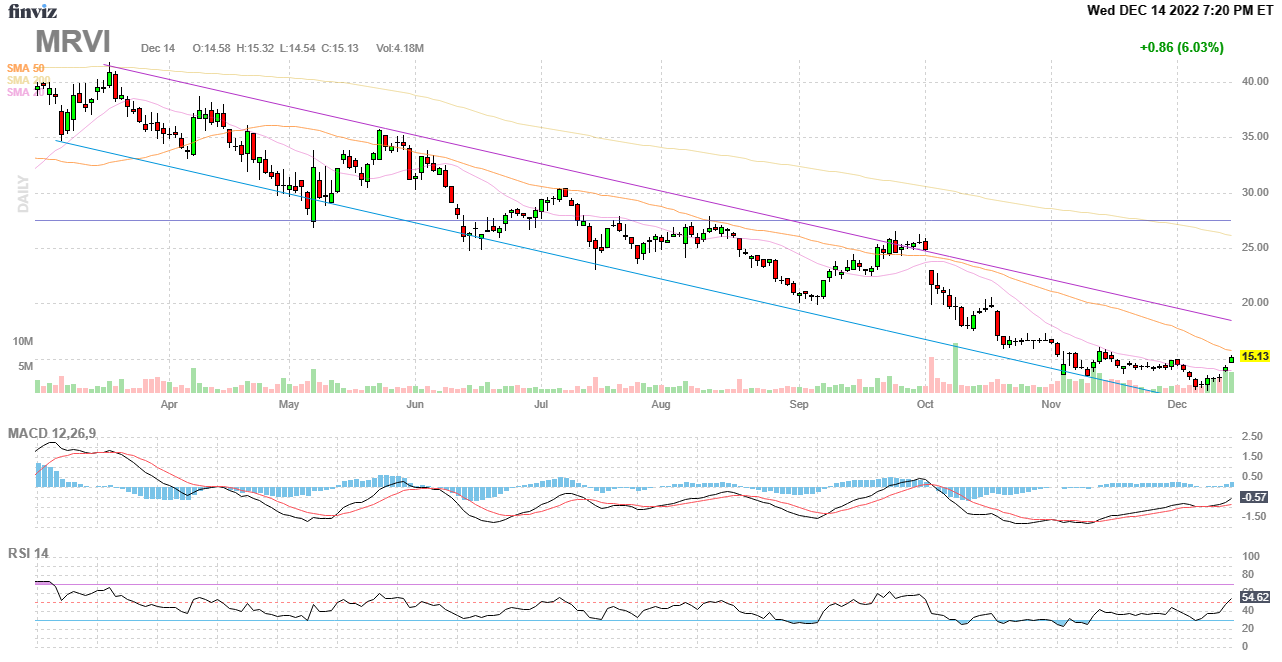This screenshot has height=662, width=1282.
Task: Click the RSI 14 indicator label
Action: [28, 553]
